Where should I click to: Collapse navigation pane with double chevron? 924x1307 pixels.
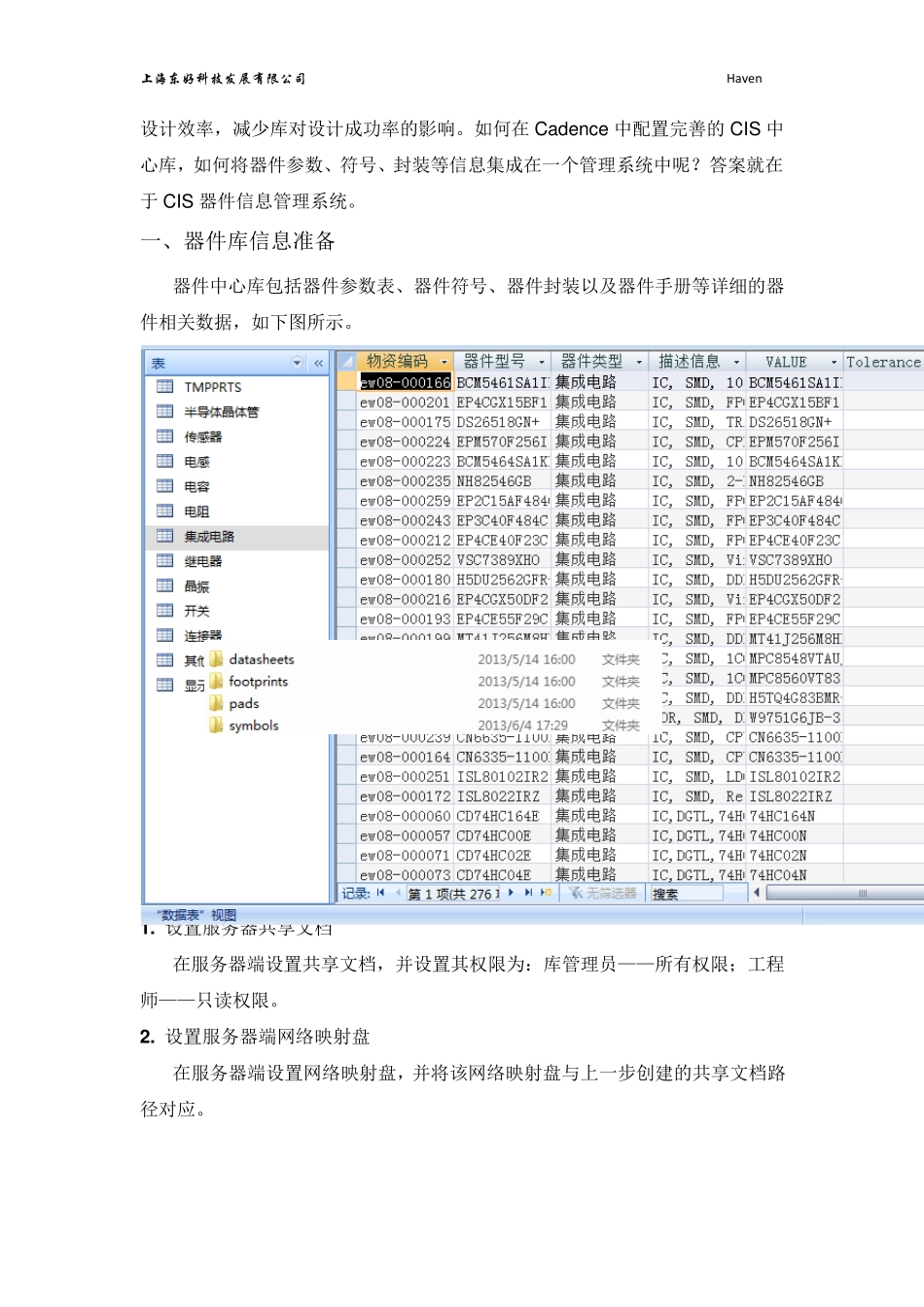(318, 363)
